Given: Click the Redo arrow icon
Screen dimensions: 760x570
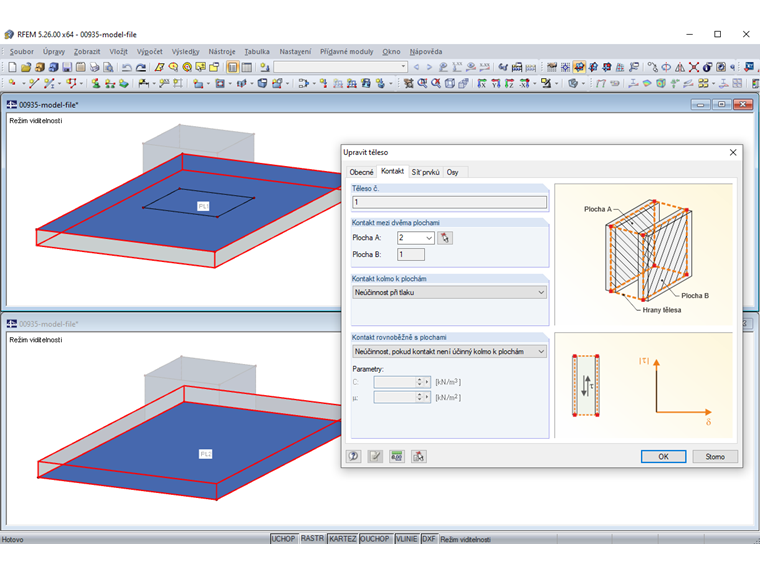Looking at the screenshot, I should 141,67.
